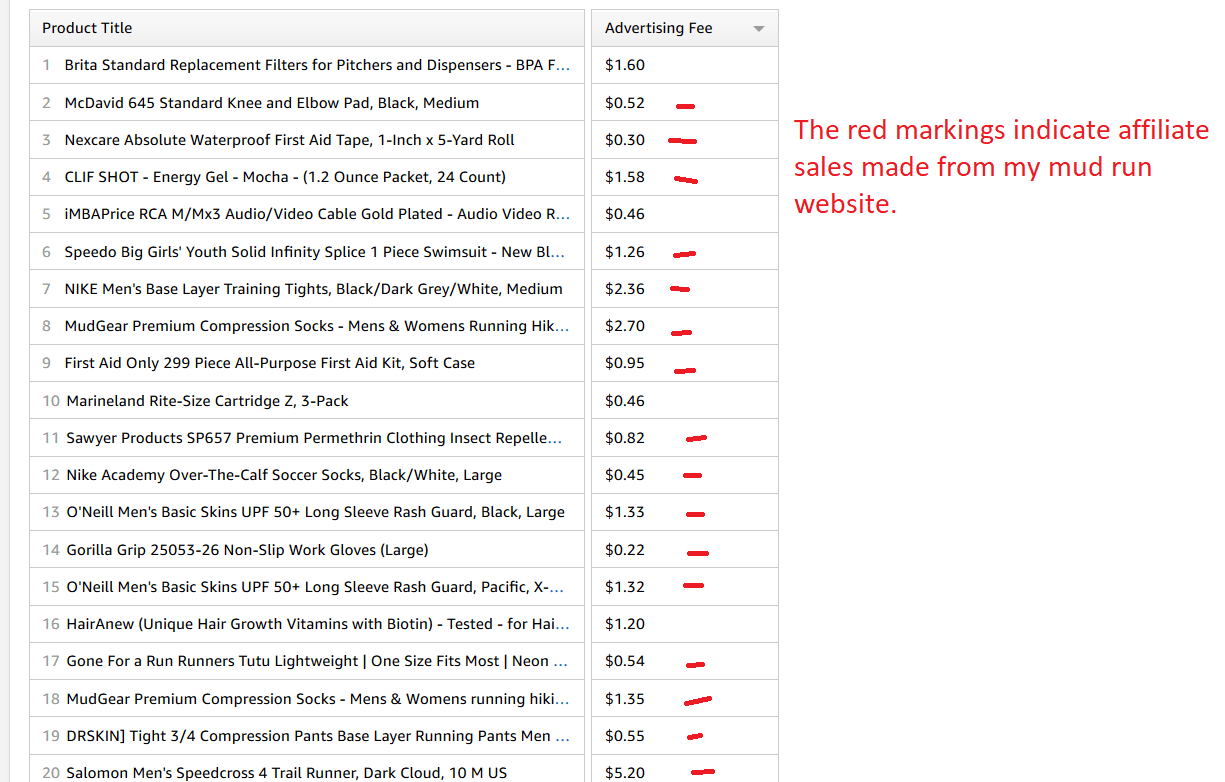Click the $0.55 fee for DRSKIN pants

coord(625,736)
